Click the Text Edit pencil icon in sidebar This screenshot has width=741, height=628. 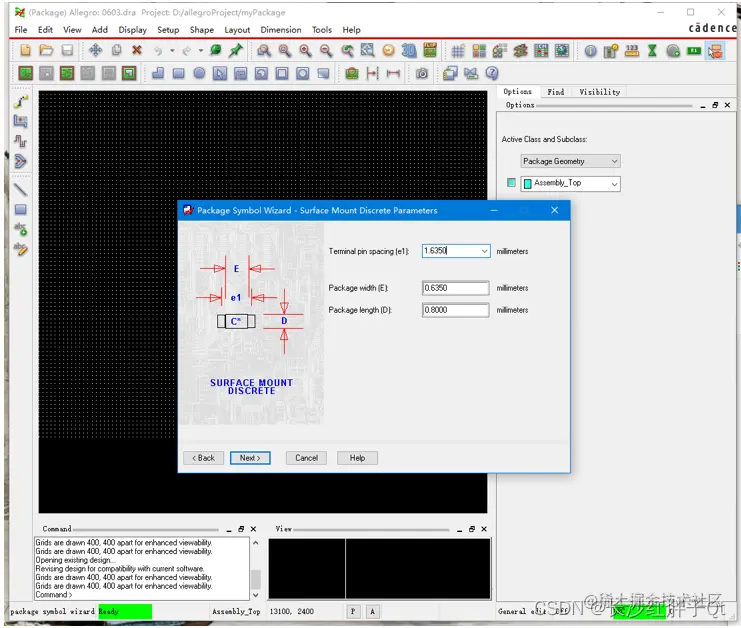(x=20, y=249)
